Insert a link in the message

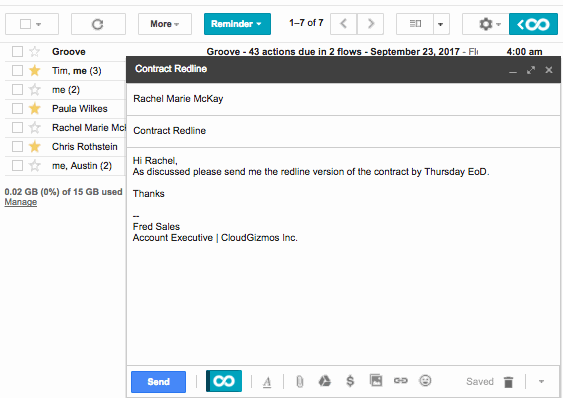[x=401, y=380]
